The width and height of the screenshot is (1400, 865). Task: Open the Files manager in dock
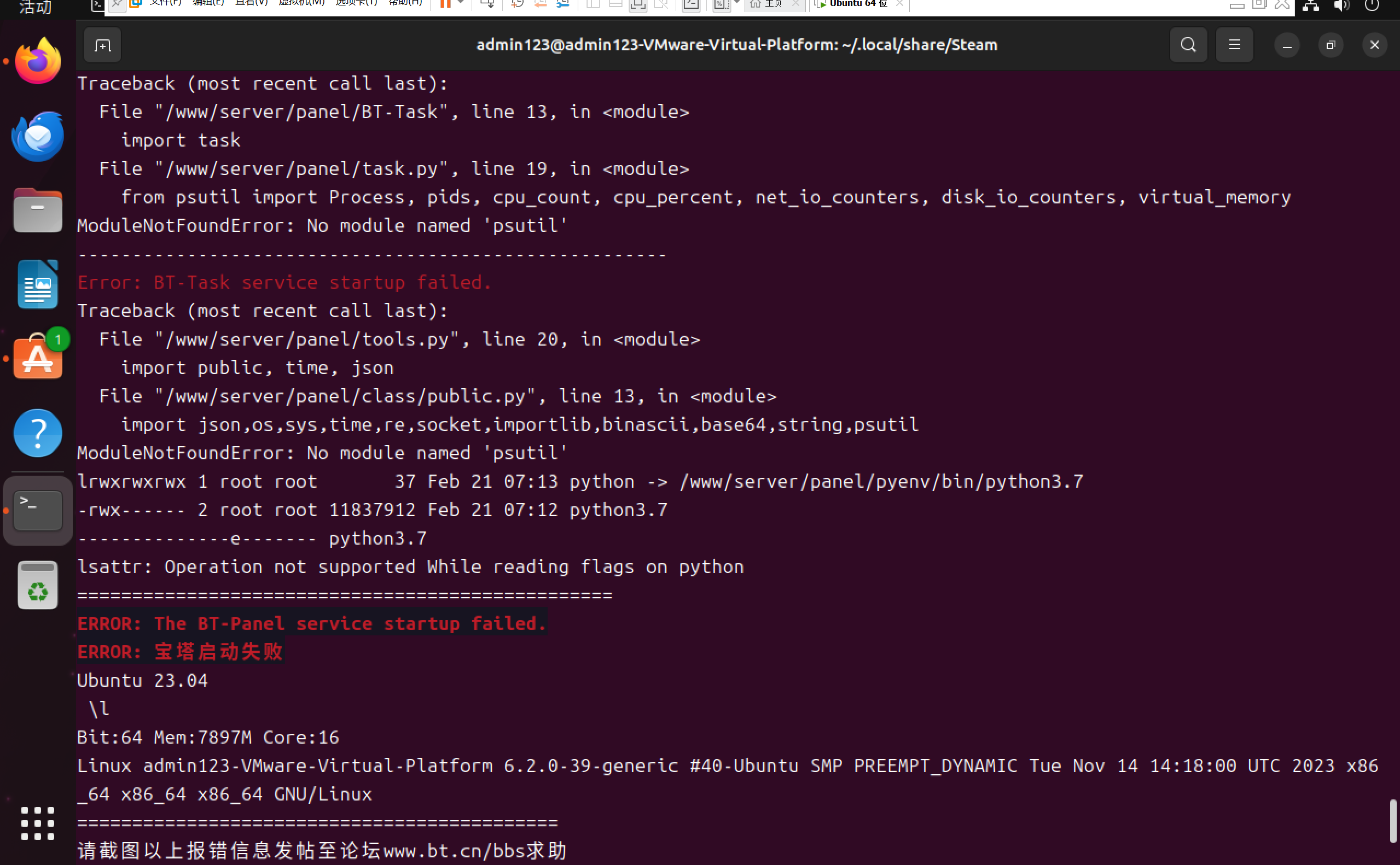point(38,211)
